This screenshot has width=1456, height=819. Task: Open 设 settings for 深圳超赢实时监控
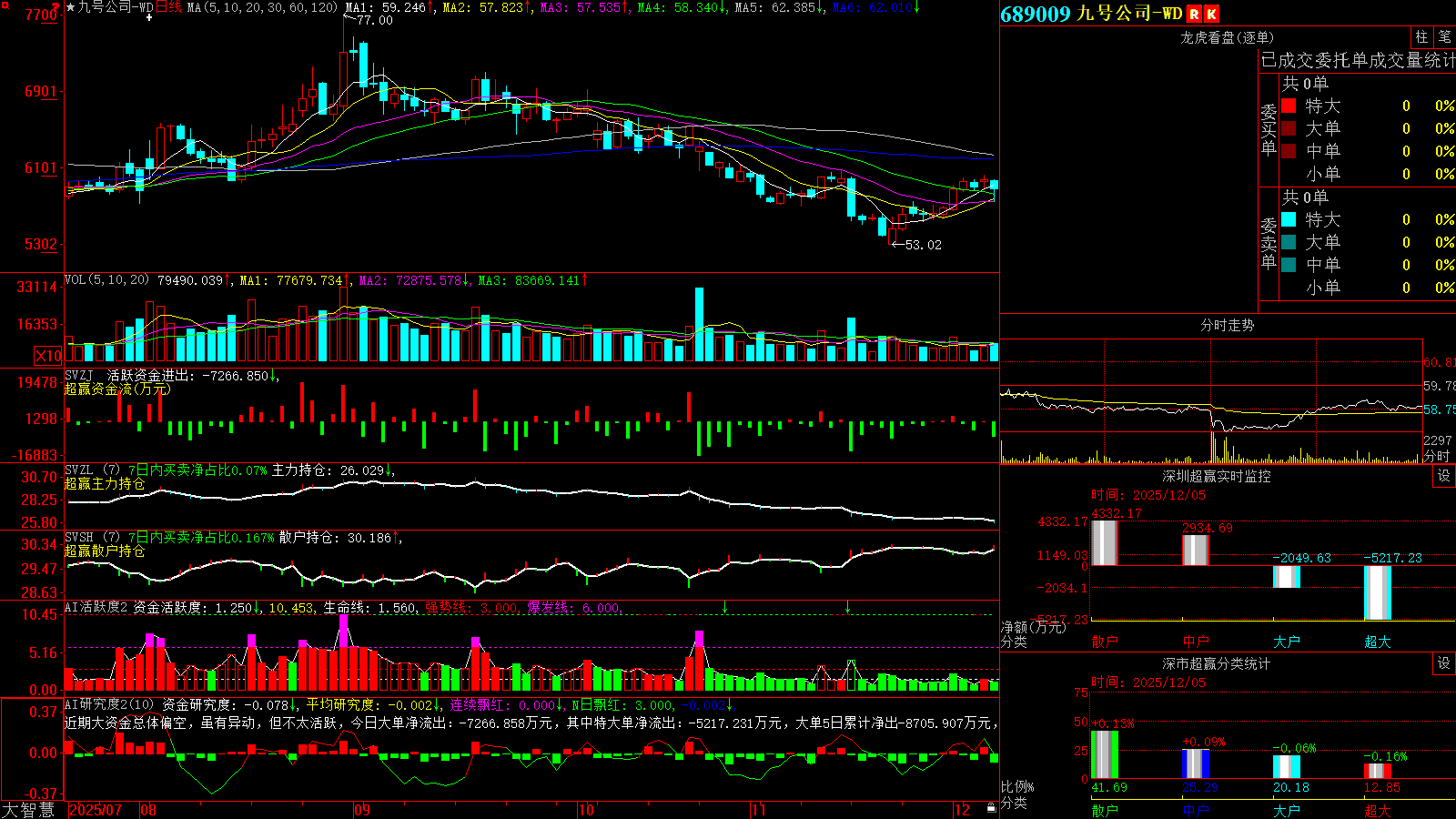click(x=1444, y=476)
